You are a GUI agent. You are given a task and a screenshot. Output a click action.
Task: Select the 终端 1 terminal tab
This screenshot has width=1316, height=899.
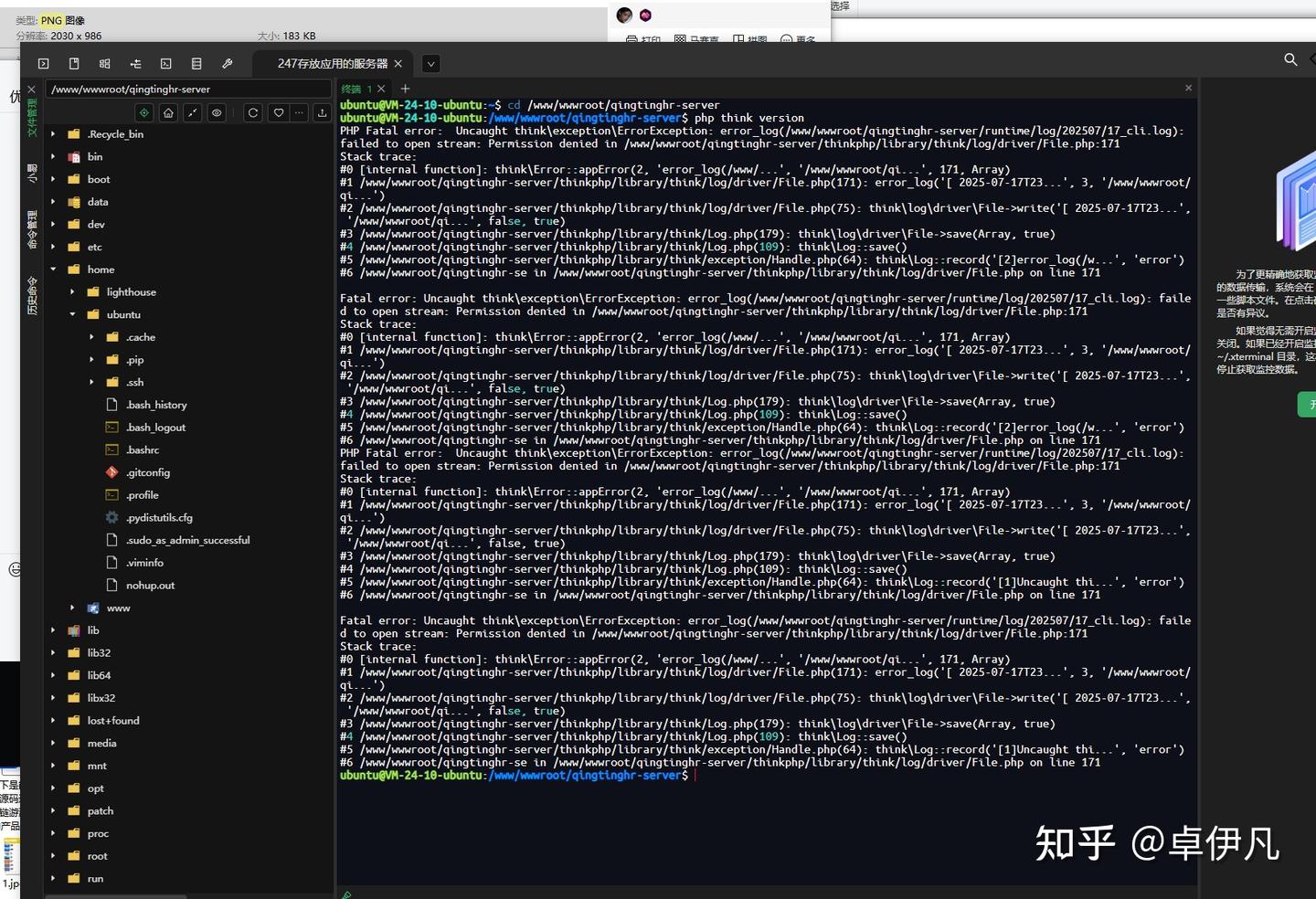coord(356,89)
